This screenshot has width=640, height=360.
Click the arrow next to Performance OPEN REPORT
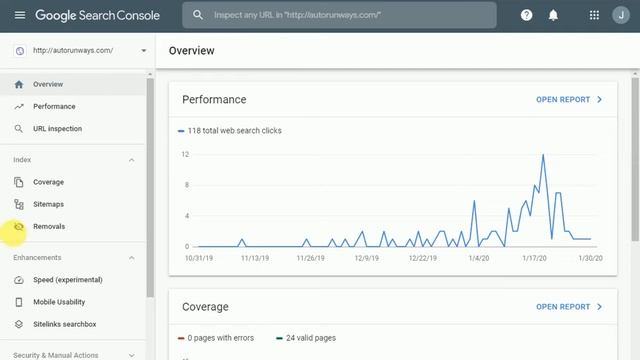[x=599, y=100]
